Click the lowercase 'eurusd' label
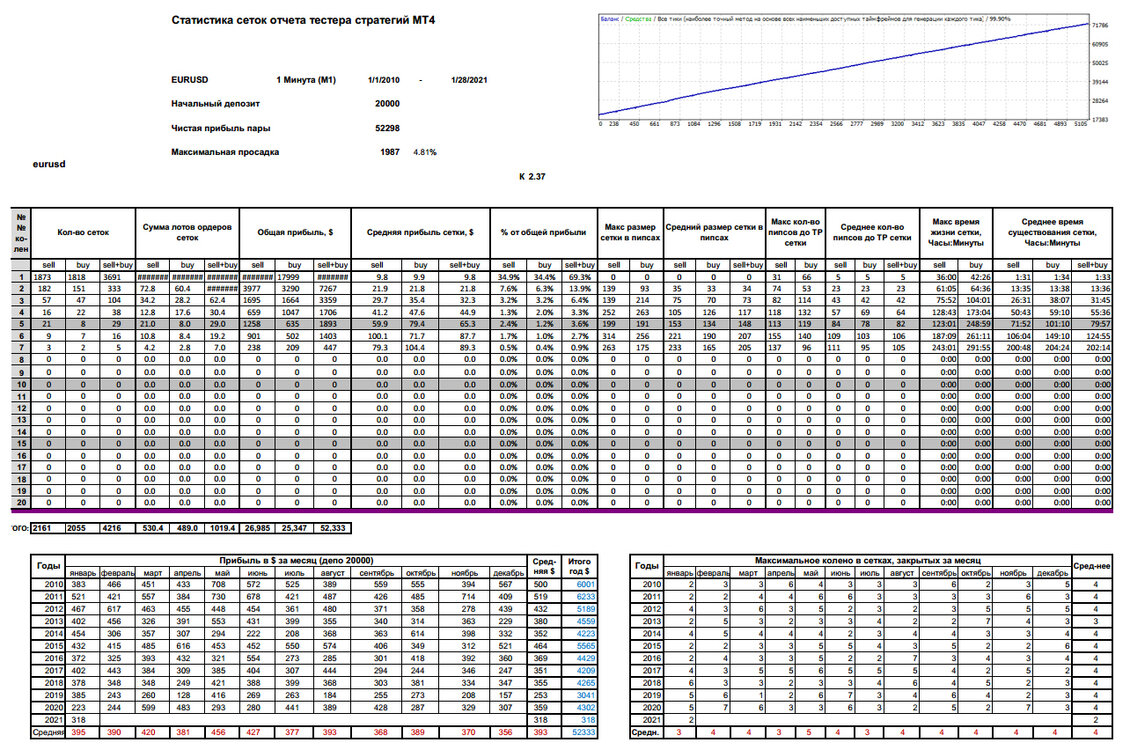 [49, 164]
